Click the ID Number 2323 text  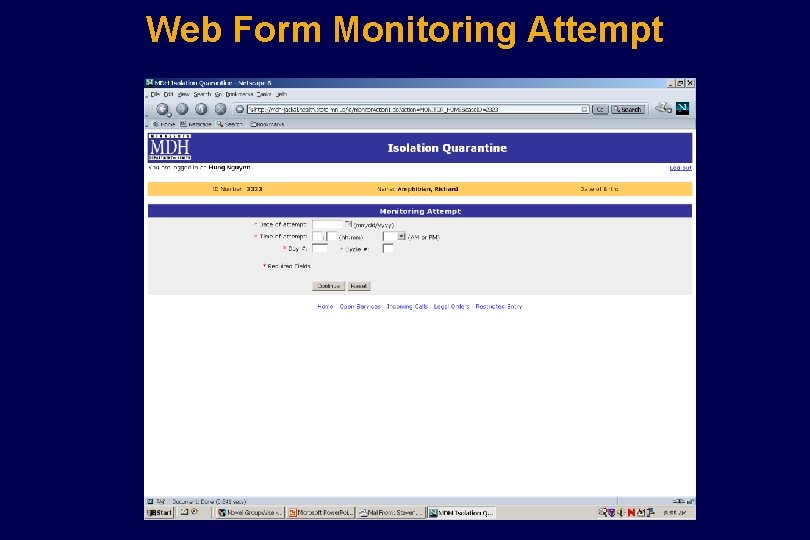[x=238, y=189]
